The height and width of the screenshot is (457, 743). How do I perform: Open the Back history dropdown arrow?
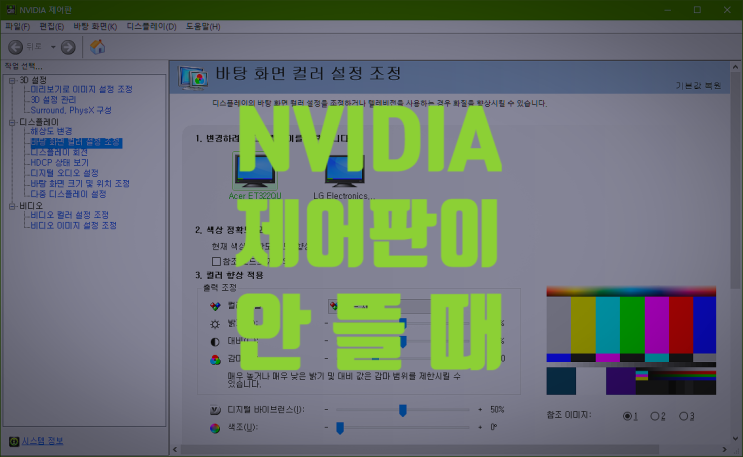pyautogui.click(x=53, y=47)
